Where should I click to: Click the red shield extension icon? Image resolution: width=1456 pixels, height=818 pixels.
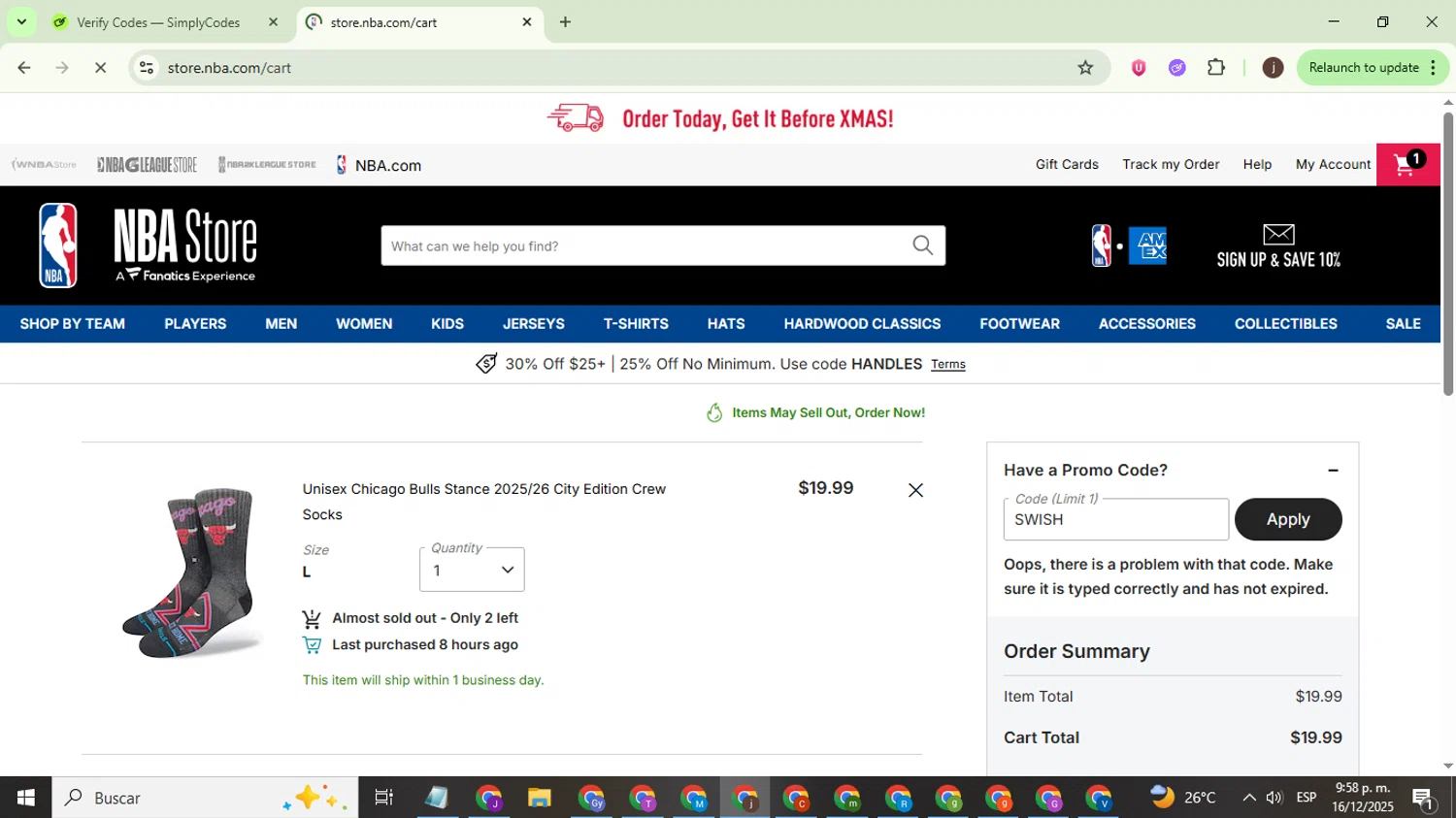[1139, 68]
